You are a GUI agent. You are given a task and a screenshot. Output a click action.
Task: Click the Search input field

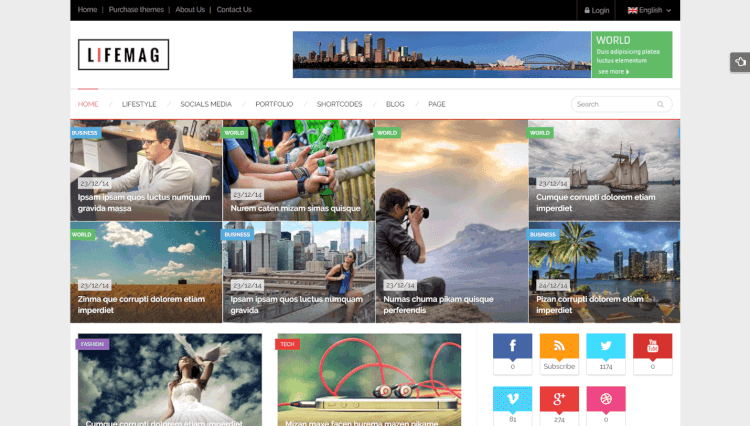(621, 104)
